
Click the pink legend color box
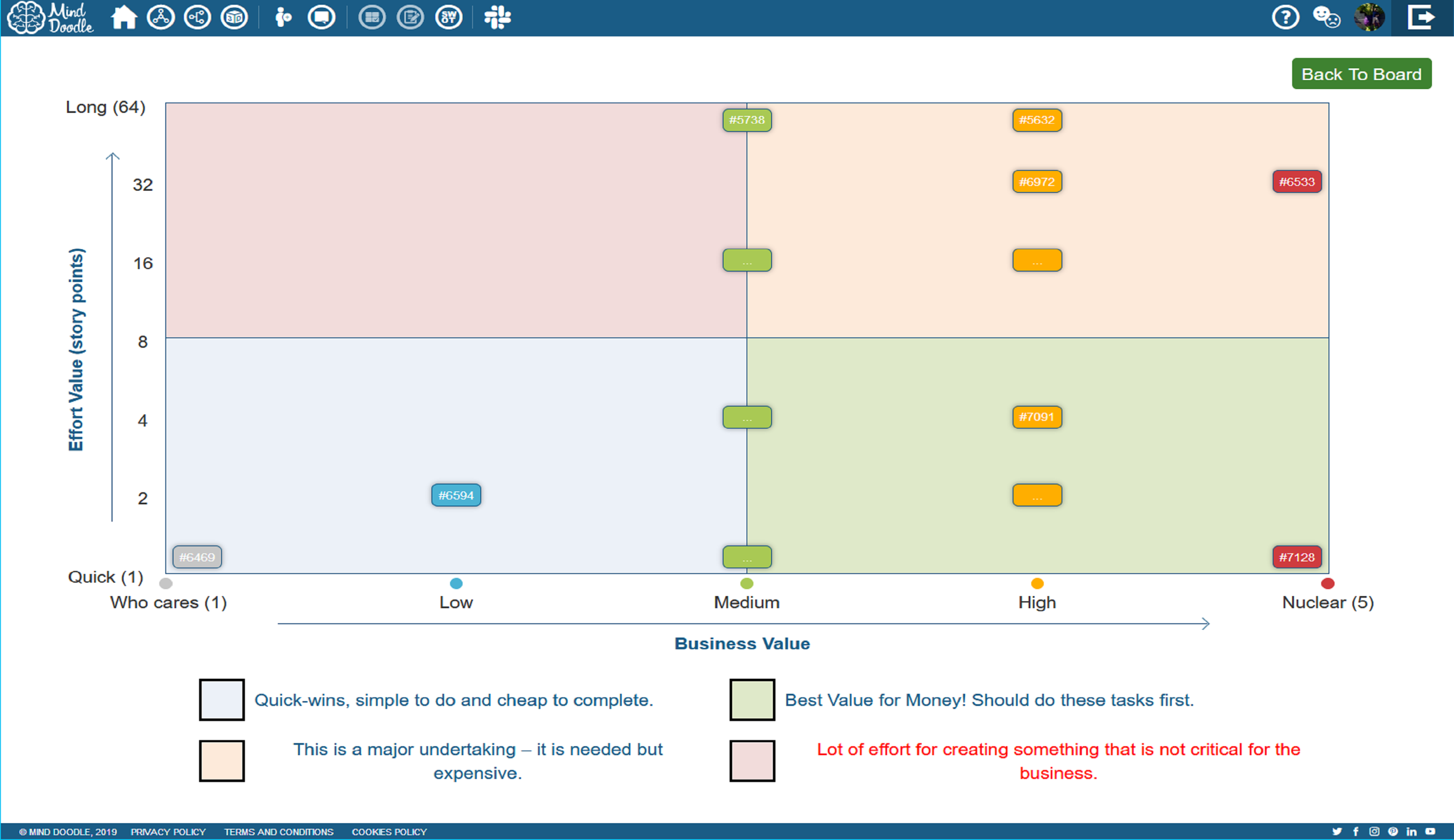(x=752, y=760)
